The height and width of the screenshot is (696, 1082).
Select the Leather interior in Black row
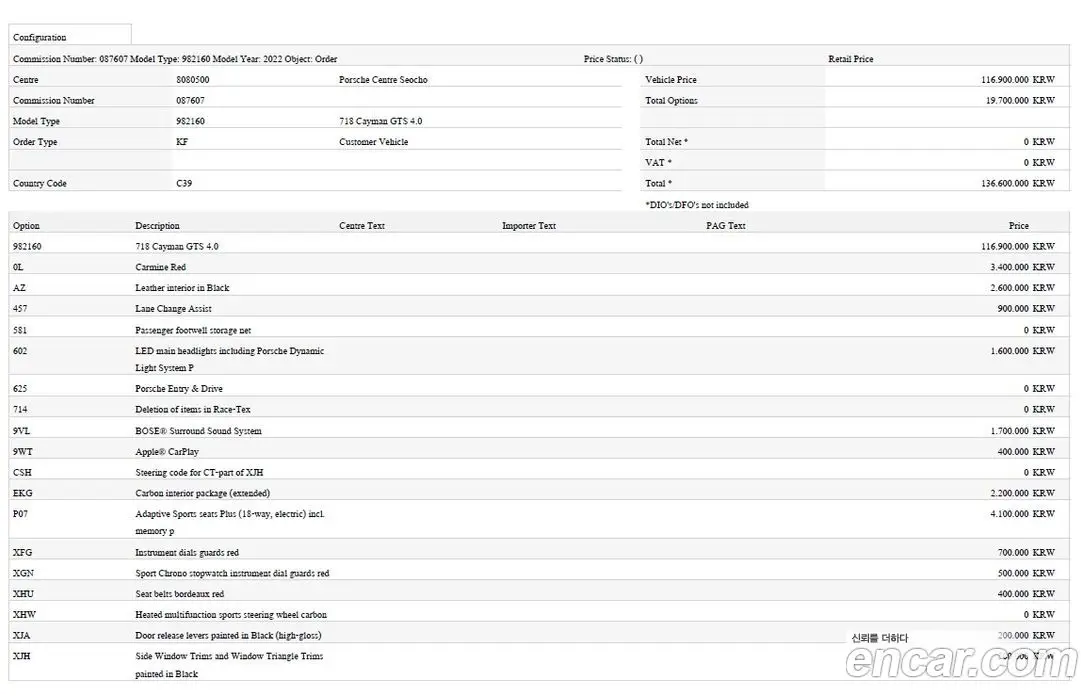click(x=539, y=288)
